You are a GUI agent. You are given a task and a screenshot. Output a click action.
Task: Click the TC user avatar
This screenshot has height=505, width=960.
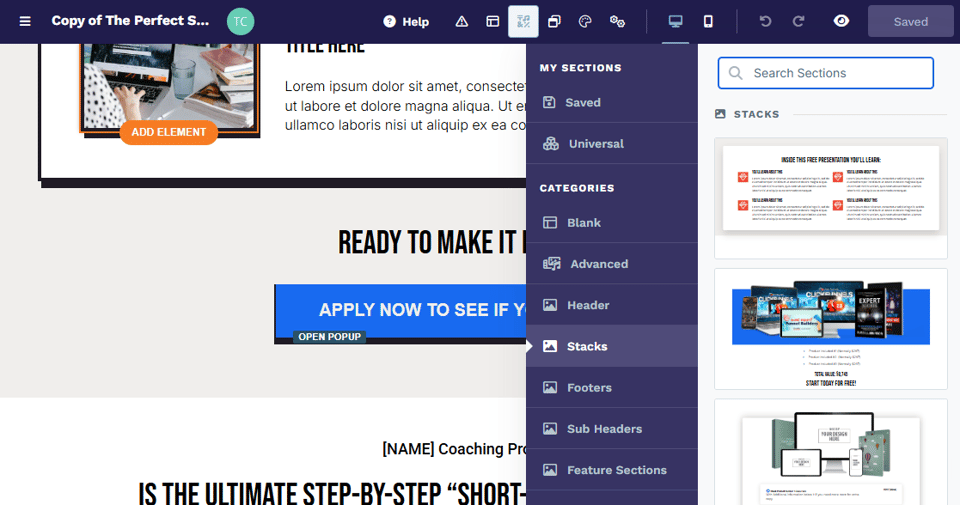[241, 21]
